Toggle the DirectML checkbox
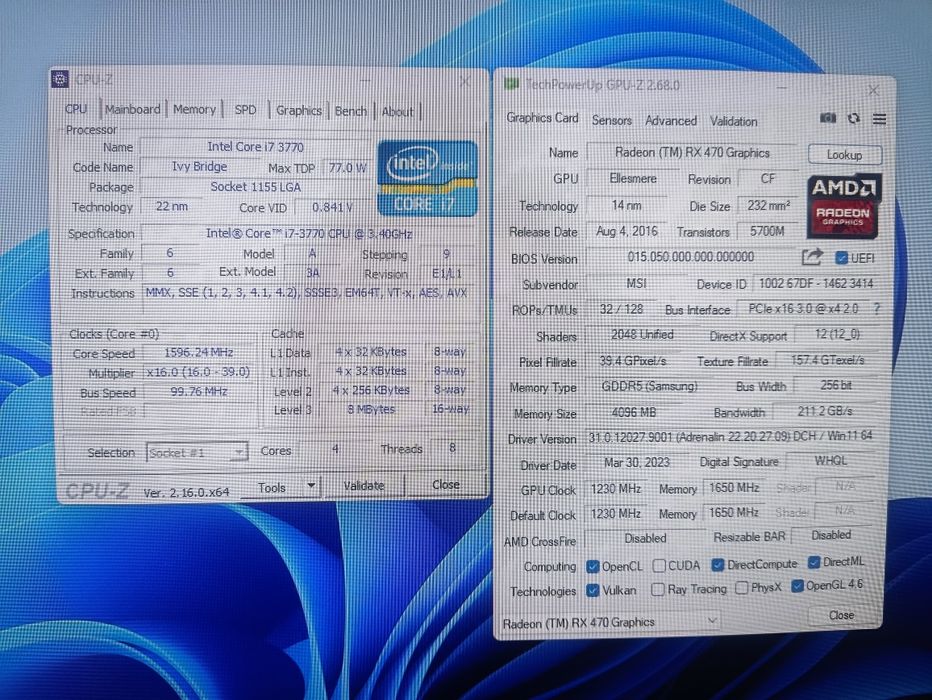Screen dimensions: 932x700 (x=814, y=562)
